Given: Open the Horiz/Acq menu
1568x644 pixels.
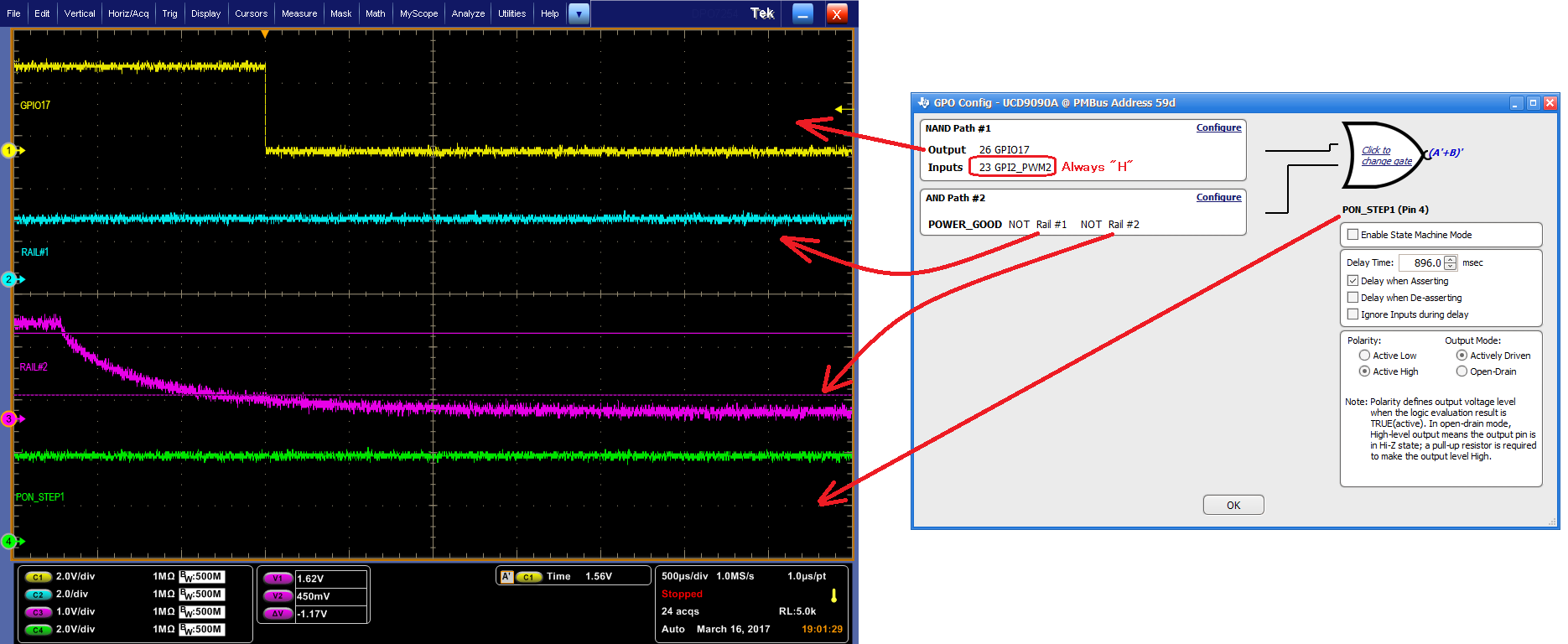Looking at the screenshot, I should tap(128, 13).
